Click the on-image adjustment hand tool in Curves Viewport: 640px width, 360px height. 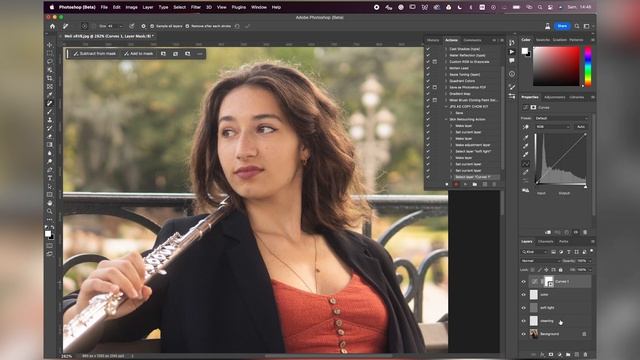(526, 127)
